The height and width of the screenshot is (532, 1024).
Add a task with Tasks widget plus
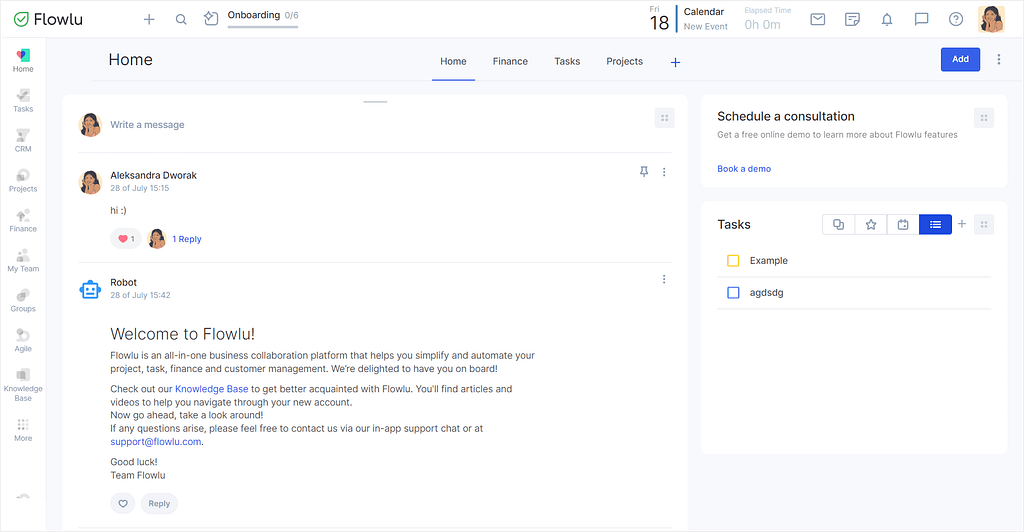(962, 224)
